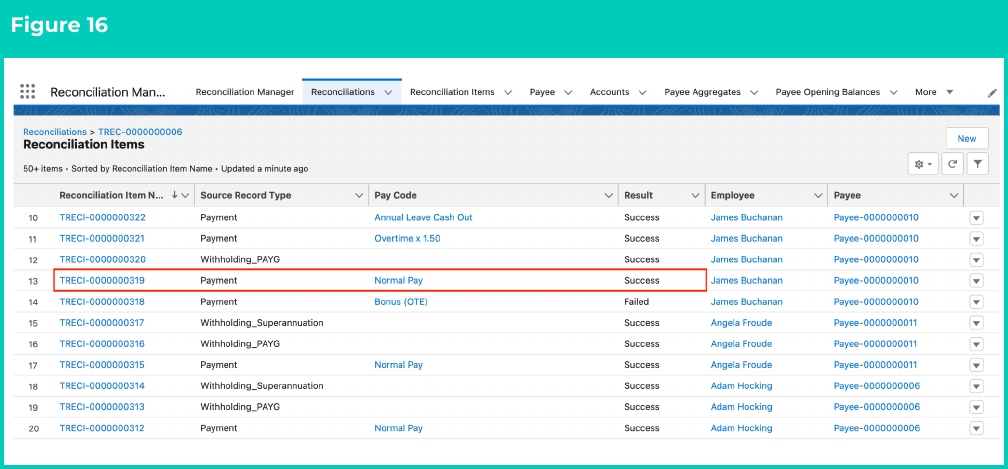This screenshot has width=1008, height=469.
Task: Switch to the Reconciliation Manager tab
Action: click(x=245, y=92)
